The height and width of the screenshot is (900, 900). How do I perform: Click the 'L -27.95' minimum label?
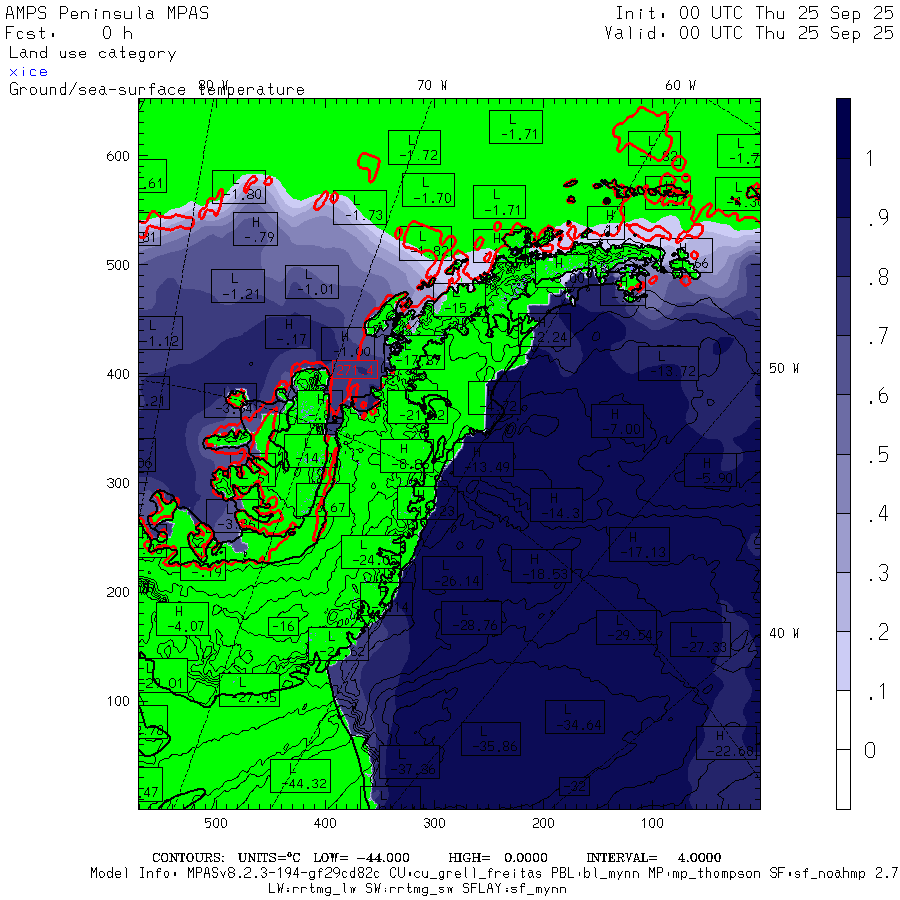tap(250, 690)
